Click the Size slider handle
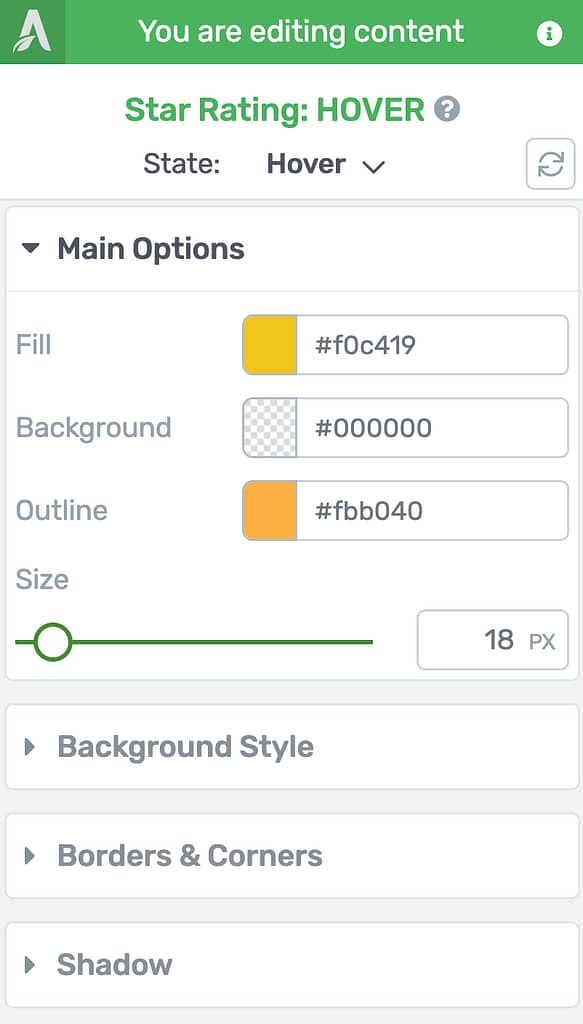 (x=53, y=642)
